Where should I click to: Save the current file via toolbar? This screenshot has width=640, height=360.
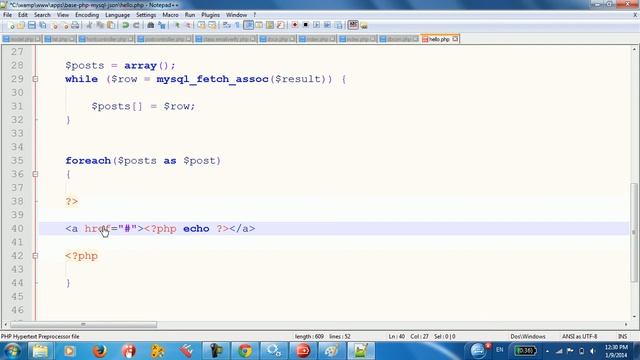(x=31, y=25)
